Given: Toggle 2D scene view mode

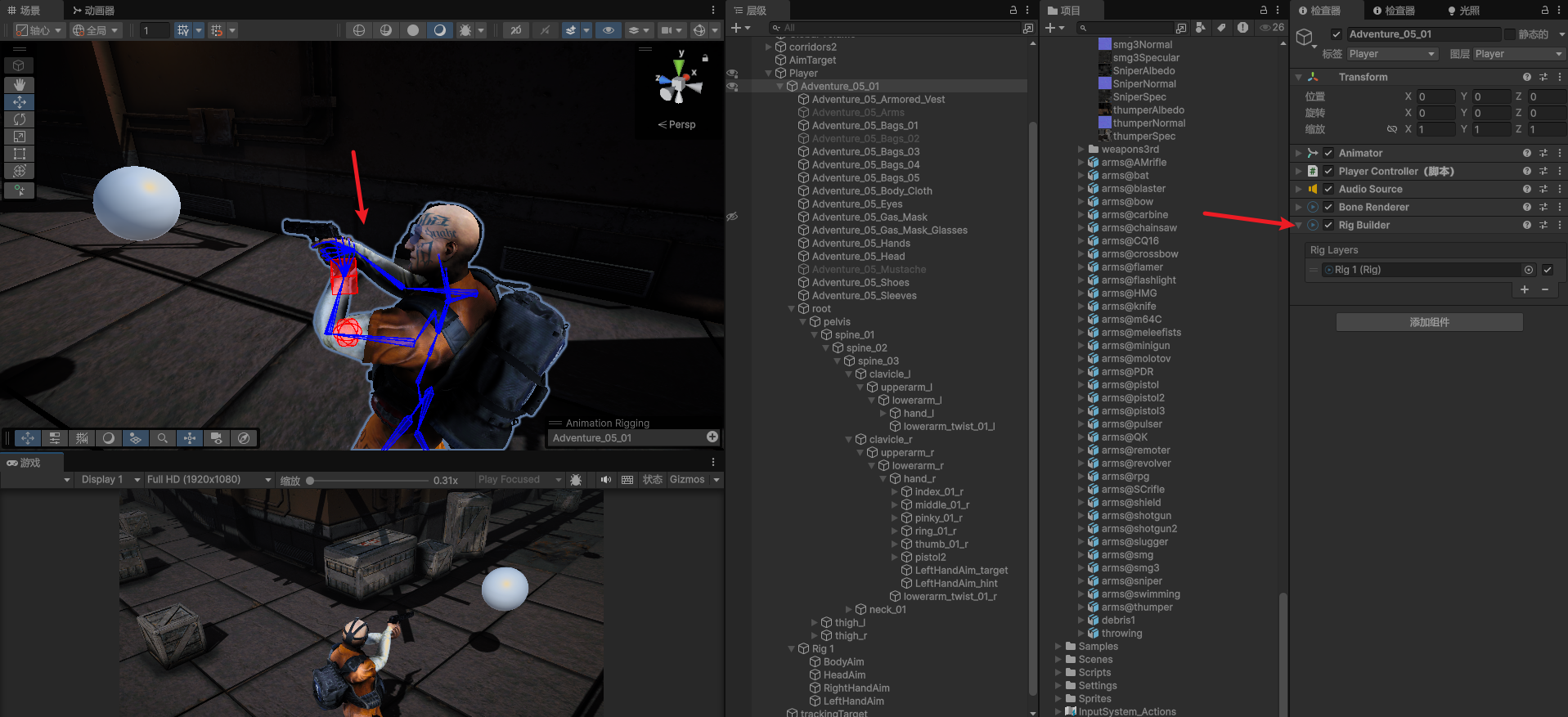Looking at the screenshot, I should click(x=515, y=30).
